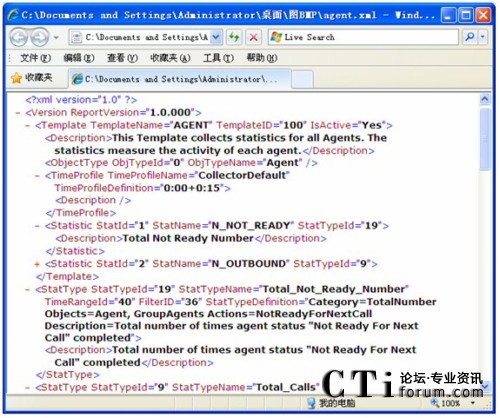Click inside the Live Search input box

pos(363,37)
